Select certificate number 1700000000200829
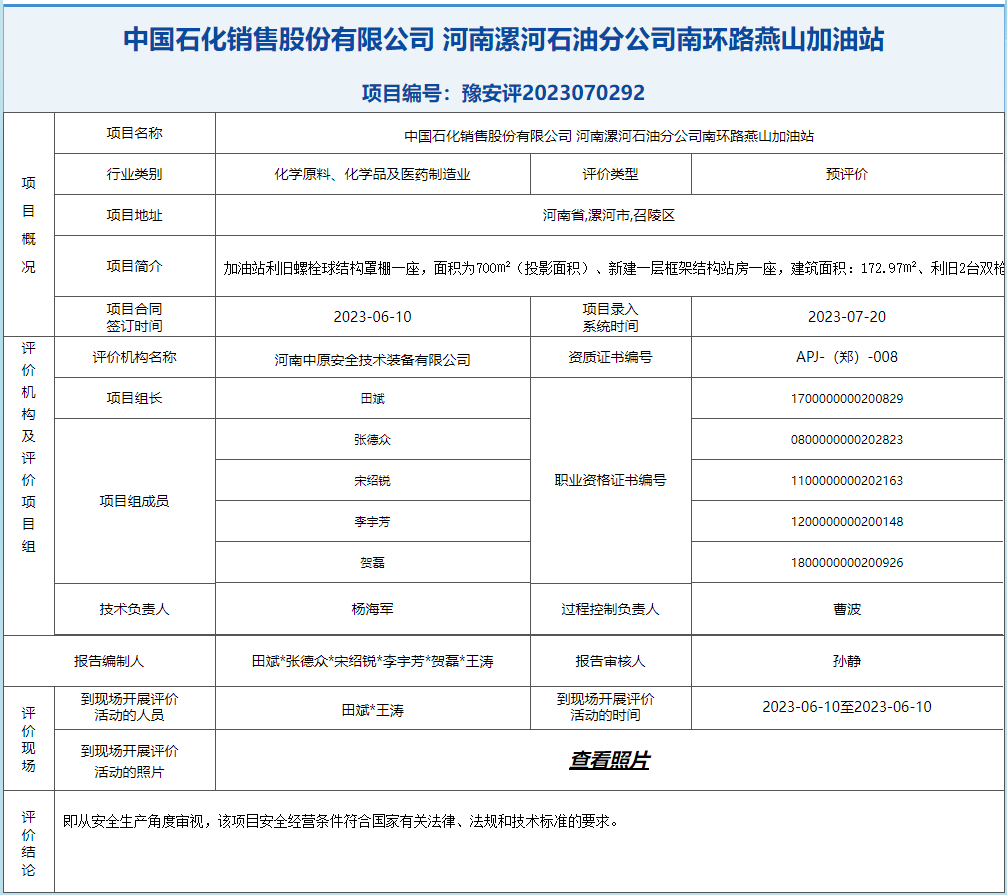Screen dimensions: 1007x895 coord(847,399)
